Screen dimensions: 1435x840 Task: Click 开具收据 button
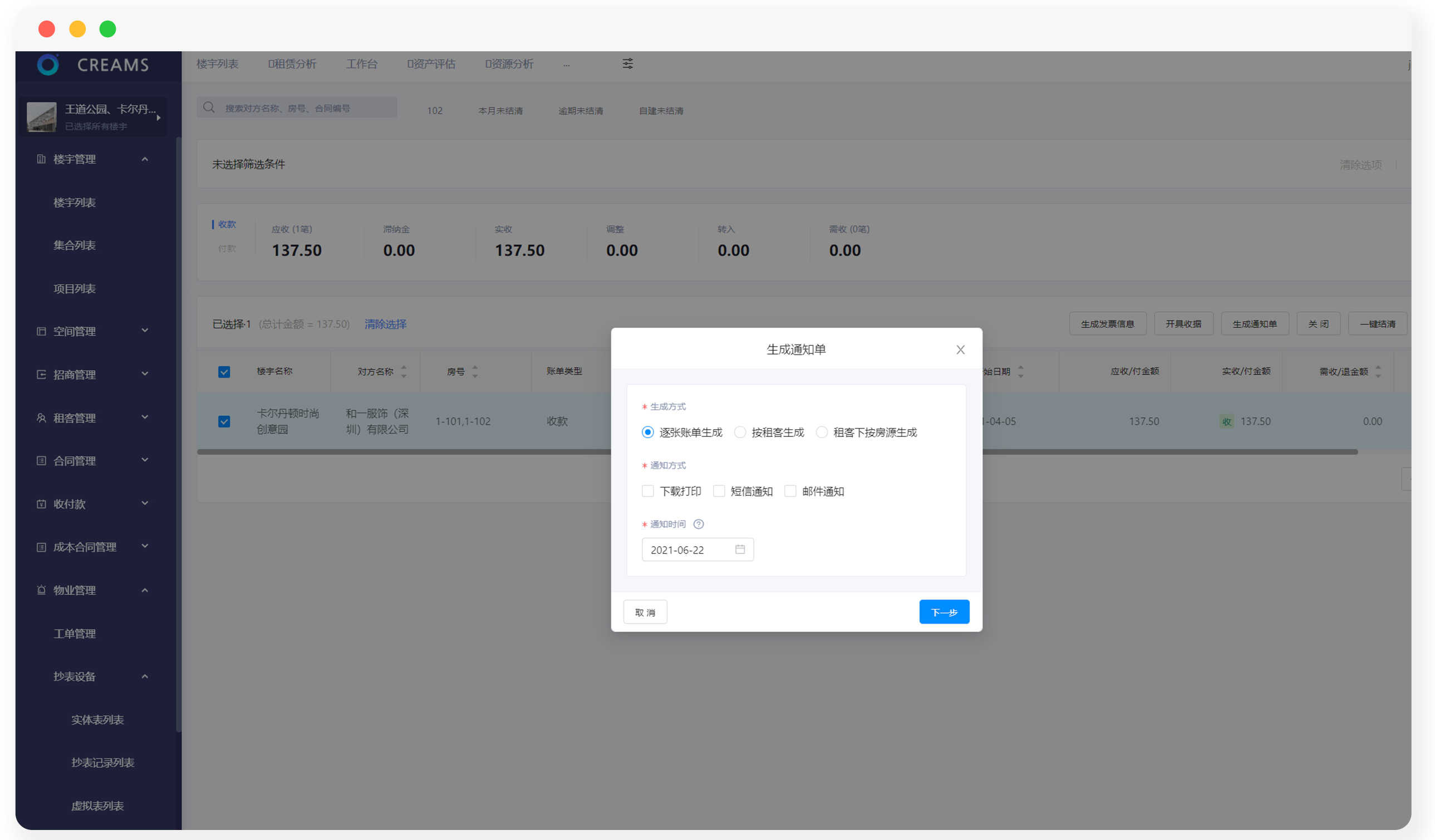tap(1183, 323)
